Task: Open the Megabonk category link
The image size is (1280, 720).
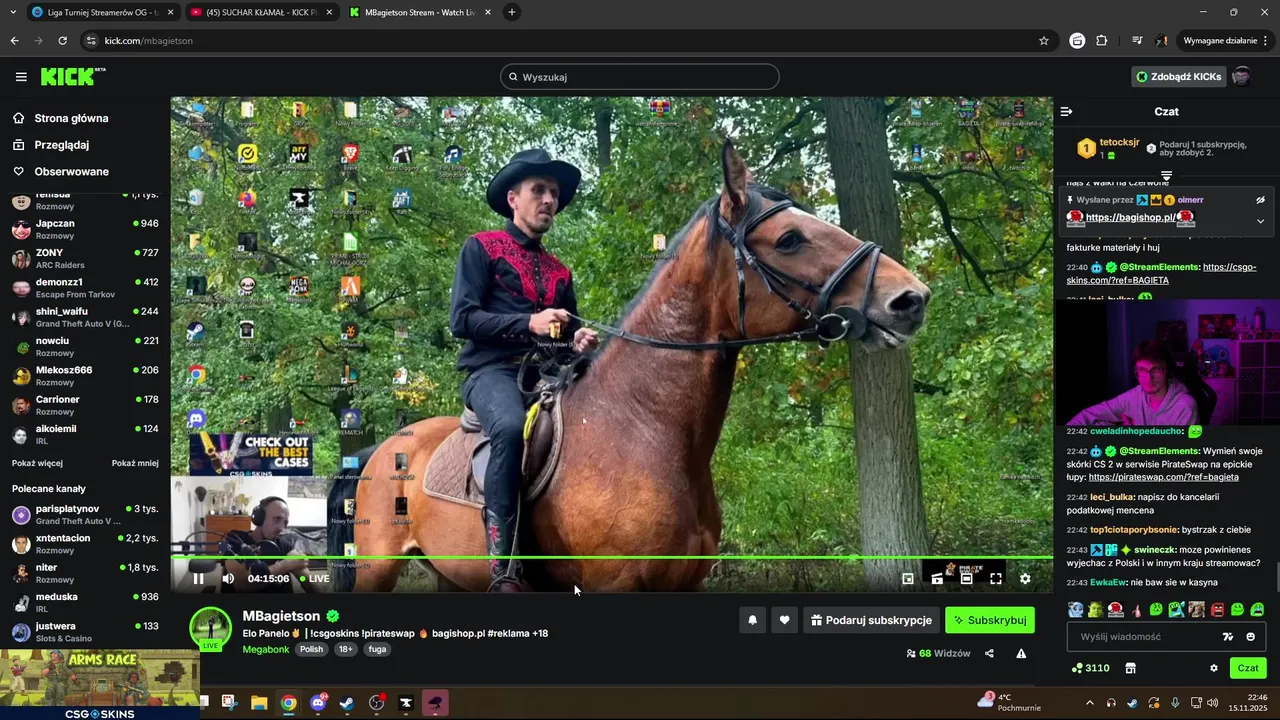Action: pos(267,649)
